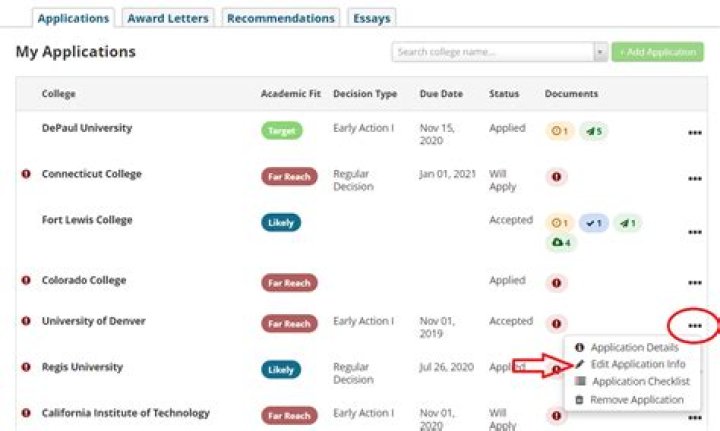The height and width of the screenshot is (431, 720).
Task: Click the Far Reach badge for Connecticut College
Action: pyautogui.click(x=289, y=177)
